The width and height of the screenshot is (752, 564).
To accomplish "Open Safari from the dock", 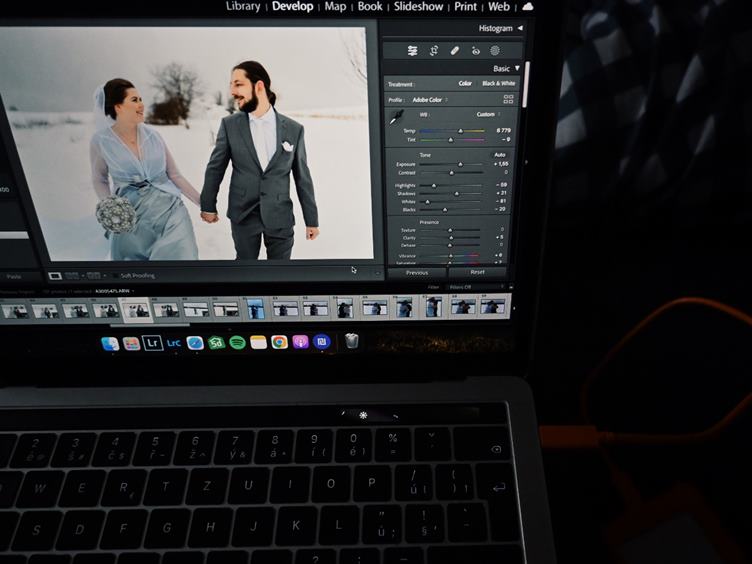I will point(195,343).
